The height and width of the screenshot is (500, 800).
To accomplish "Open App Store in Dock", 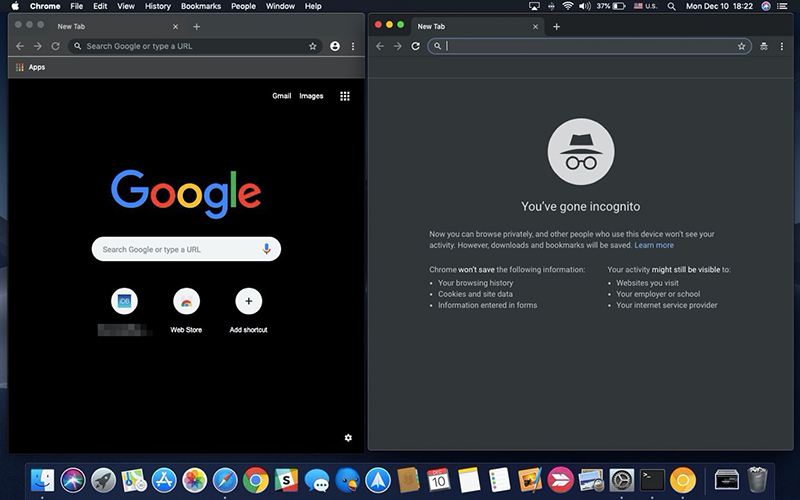I will (x=164, y=480).
